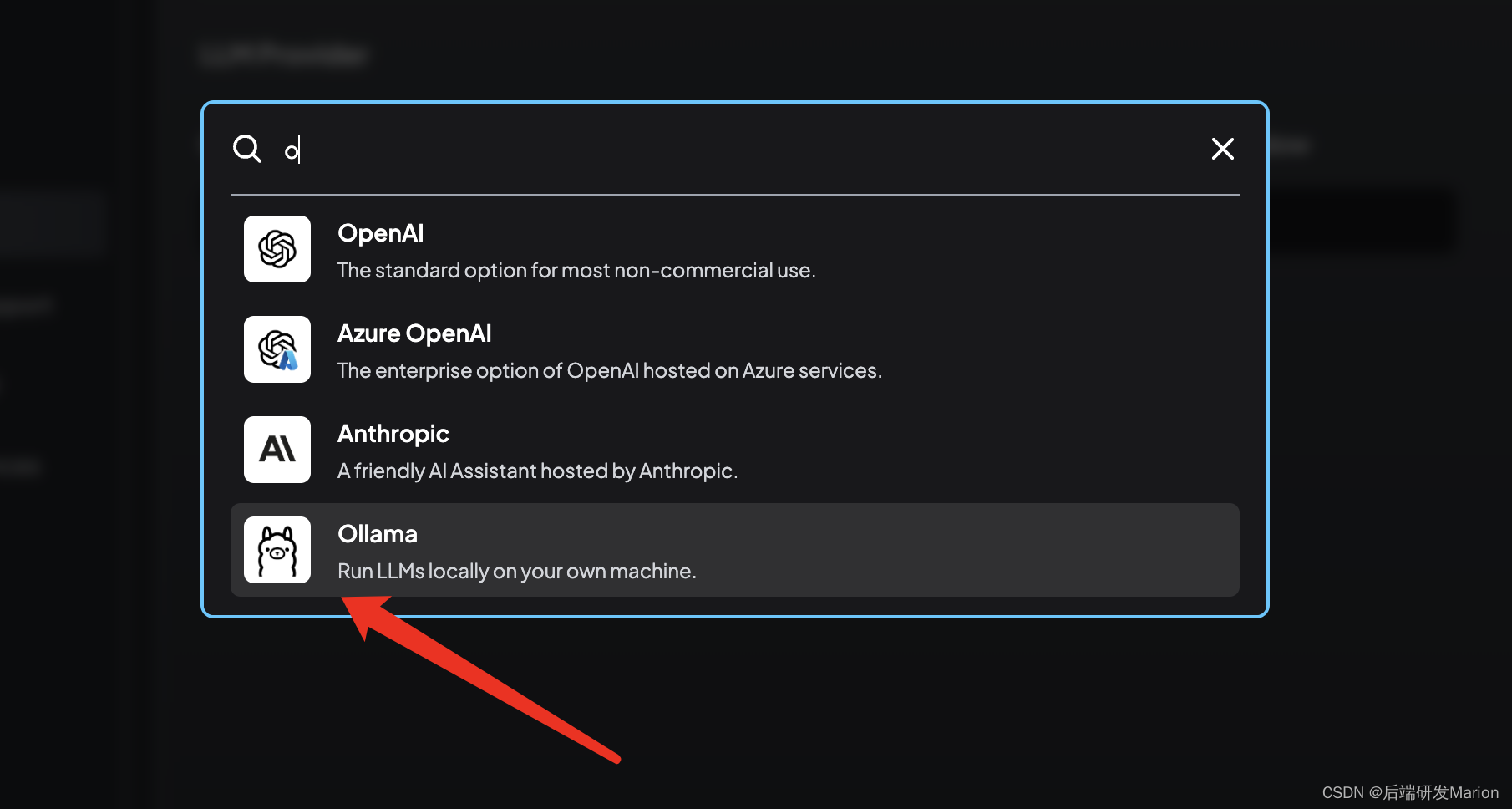Focus the provider search input field
This screenshot has height=809, width=1512.
pyautogui.click(x=735, y=150)
